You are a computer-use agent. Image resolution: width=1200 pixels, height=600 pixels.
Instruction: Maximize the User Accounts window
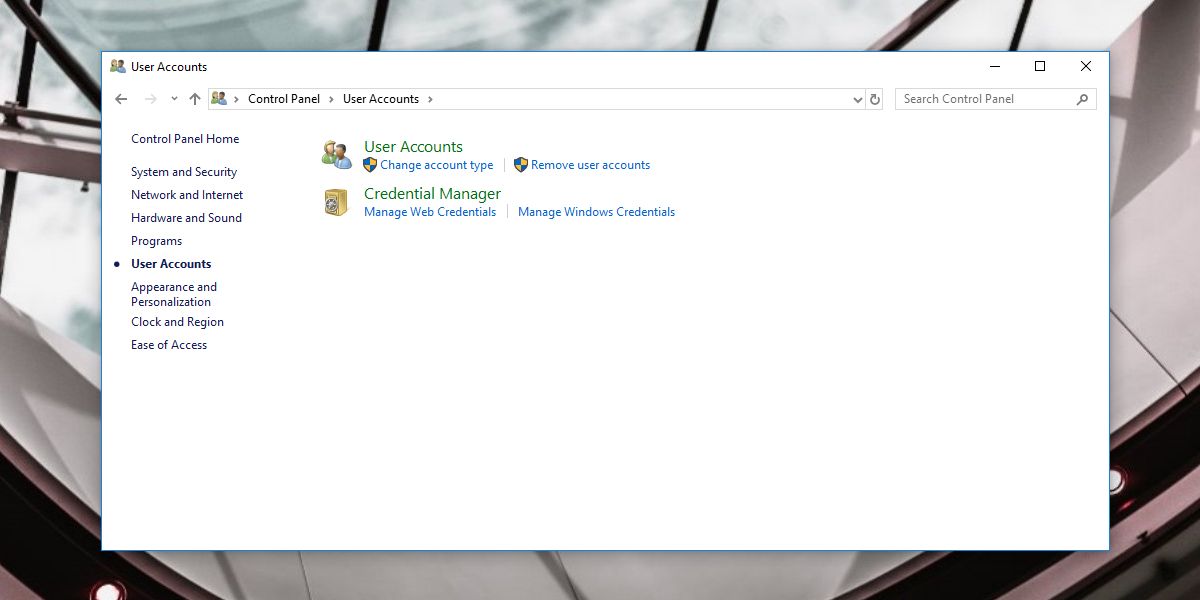pos(1040,67)
